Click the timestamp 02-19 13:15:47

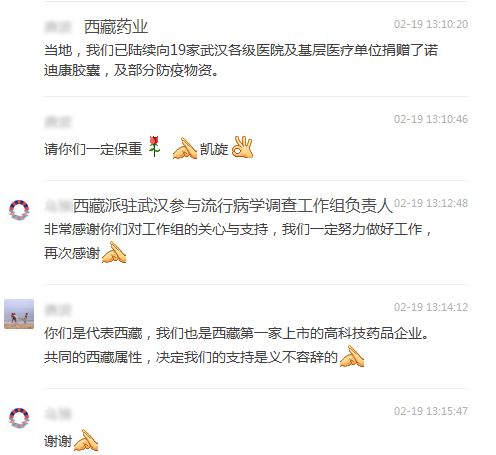tap(431, 411)
